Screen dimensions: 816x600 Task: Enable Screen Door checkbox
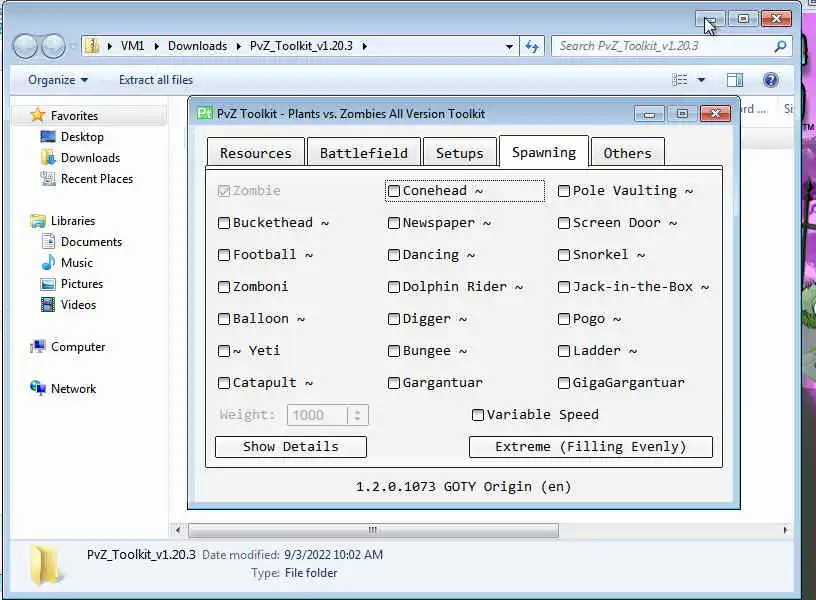pos(564,223)
